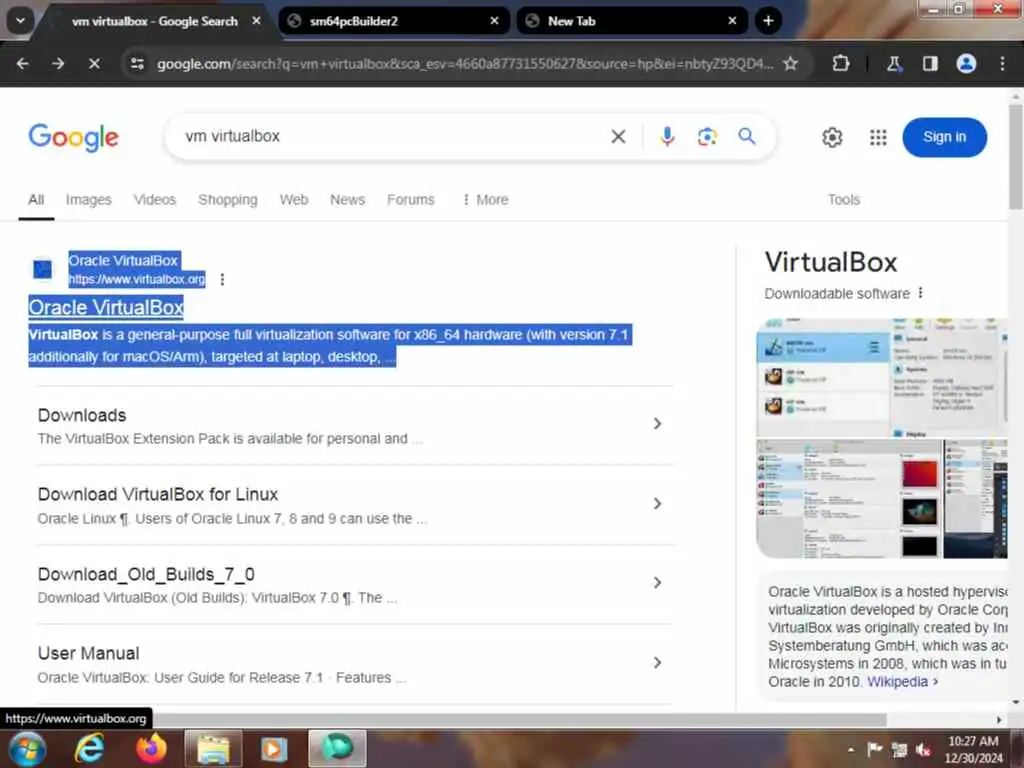Open Windows Explorer folder on taskbar
This screenshot has height=768, width=1024.
click(213, 748)
